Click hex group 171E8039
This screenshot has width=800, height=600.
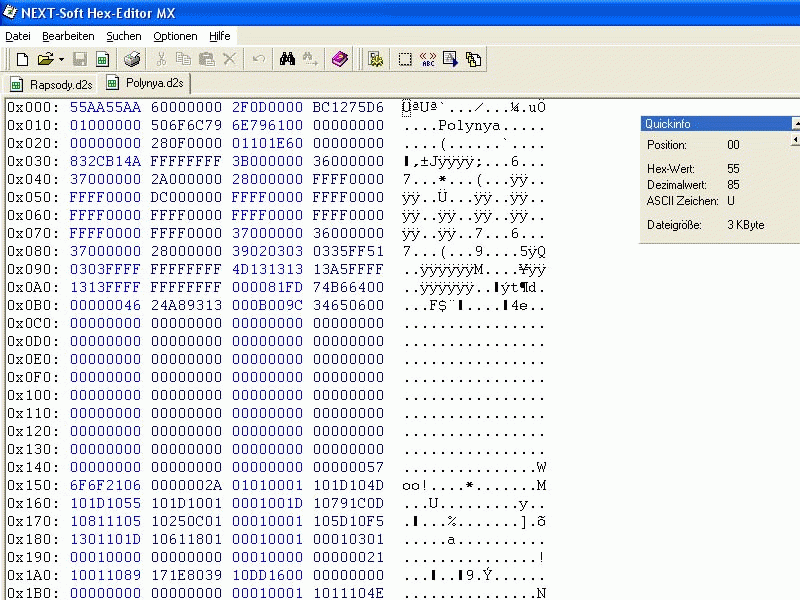point(186,575)
